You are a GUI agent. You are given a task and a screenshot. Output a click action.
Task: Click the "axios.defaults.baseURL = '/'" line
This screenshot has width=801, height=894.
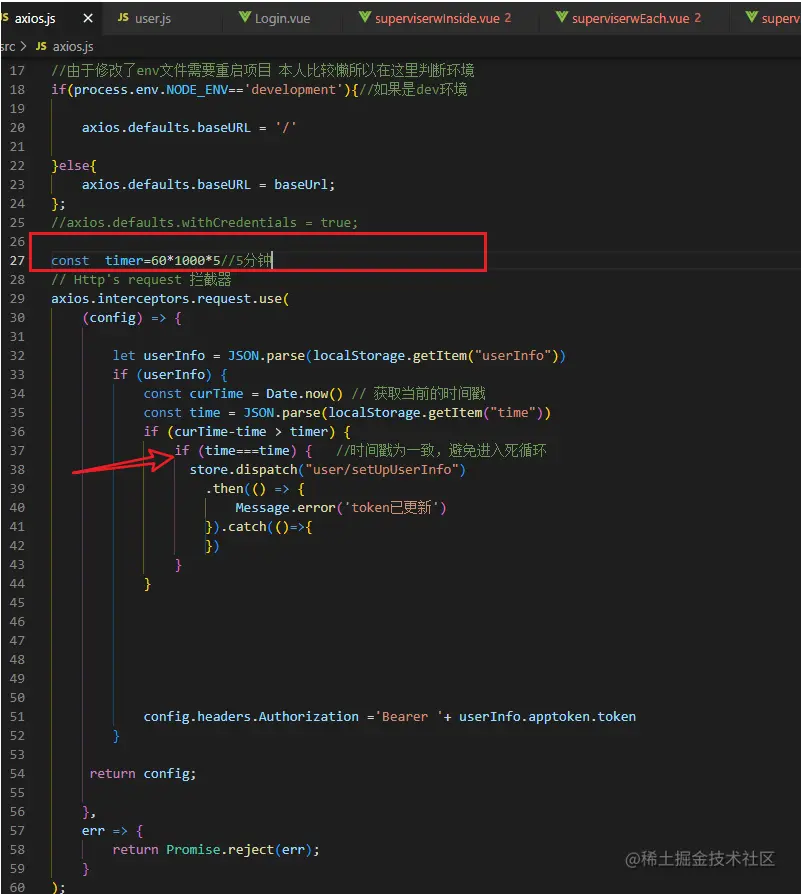(189, 128)
